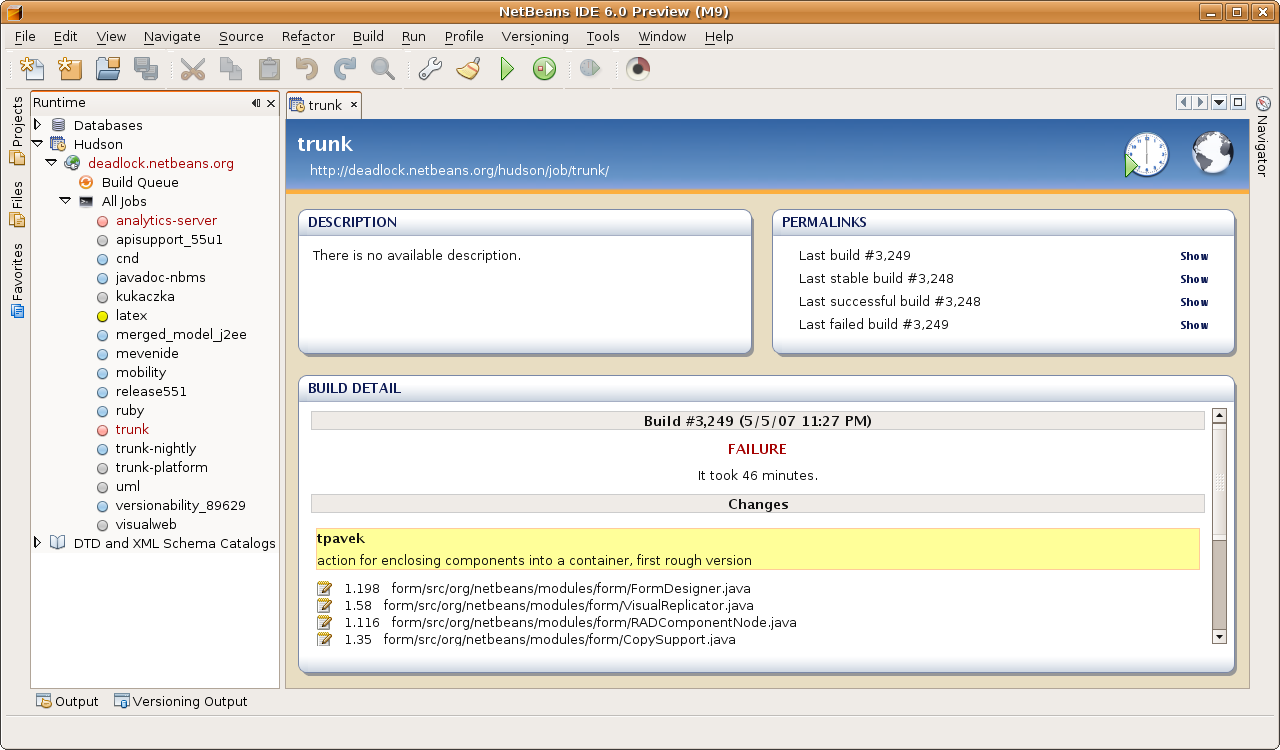Select the trunk-nightly job in tree
This screenshot has width=1280, height=750.
click(155, 448)
